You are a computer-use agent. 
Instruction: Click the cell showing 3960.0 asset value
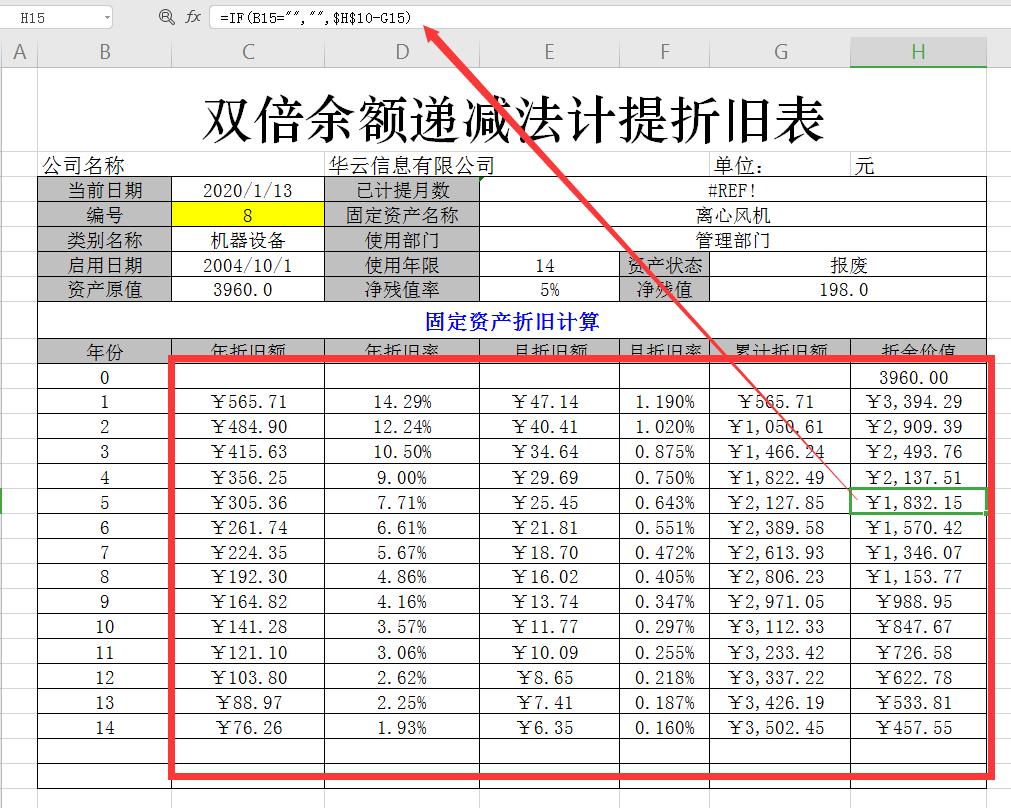246,290
